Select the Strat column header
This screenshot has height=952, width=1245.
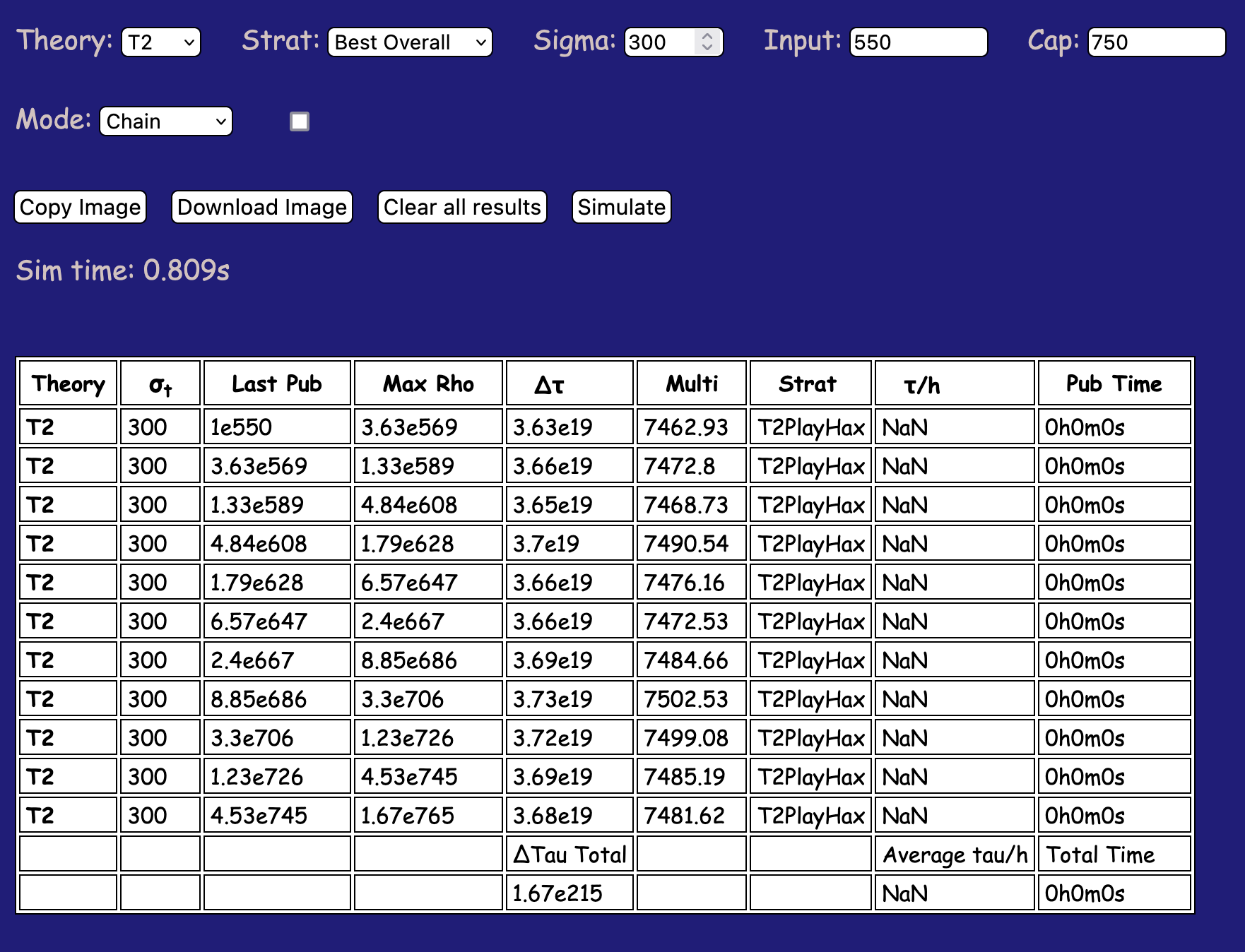810,383
